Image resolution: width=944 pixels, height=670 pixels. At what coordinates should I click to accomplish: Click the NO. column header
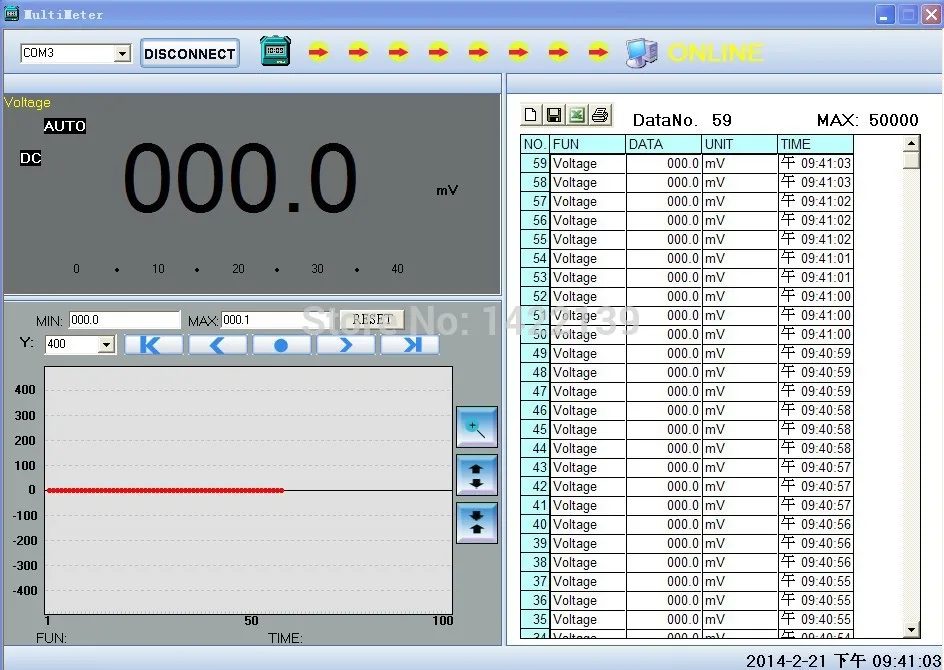pyautogui.click(x=535, y=144)
